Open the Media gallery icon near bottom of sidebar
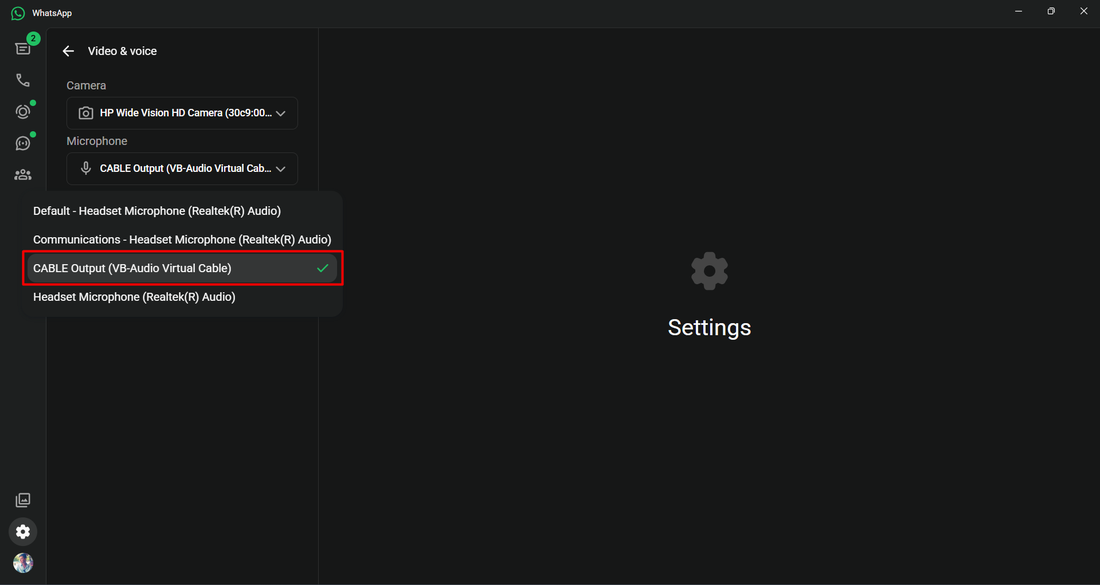Screen dimensions: 1100x585 [23, 500]
